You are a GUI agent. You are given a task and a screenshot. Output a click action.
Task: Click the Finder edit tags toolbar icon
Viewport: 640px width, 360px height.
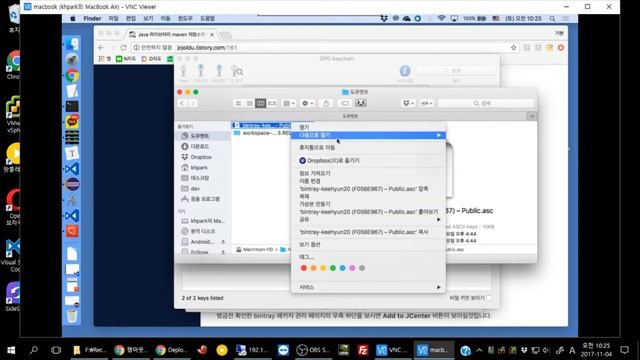pyautogui.click(x=345, y=103)
